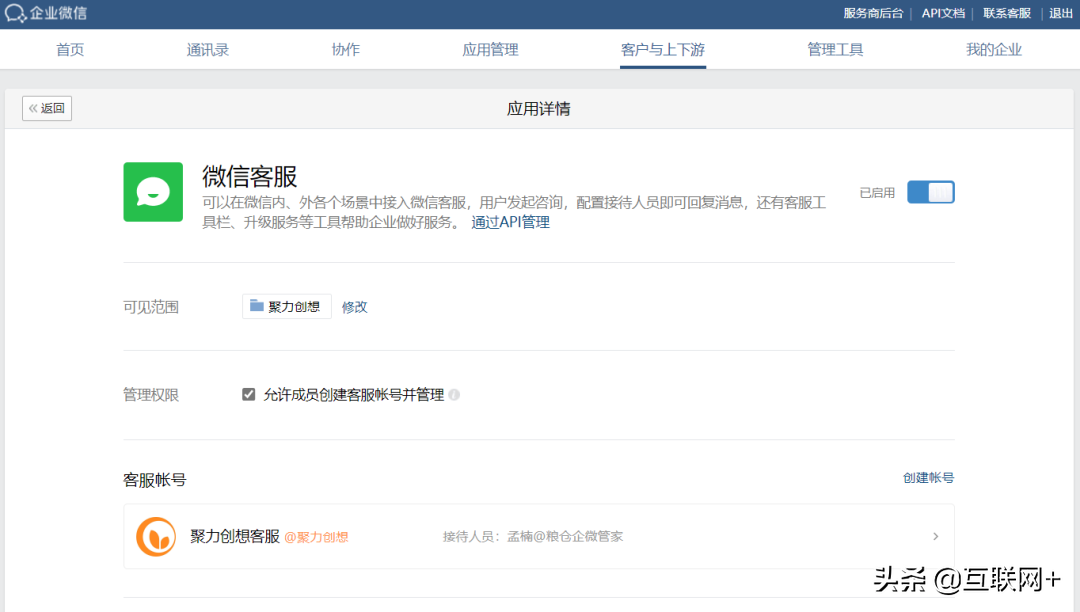Click the info icon beside 允许成员创建客服帐号并管理
The height and width of the screenshot is (612, 1080).
coord(454,394)
